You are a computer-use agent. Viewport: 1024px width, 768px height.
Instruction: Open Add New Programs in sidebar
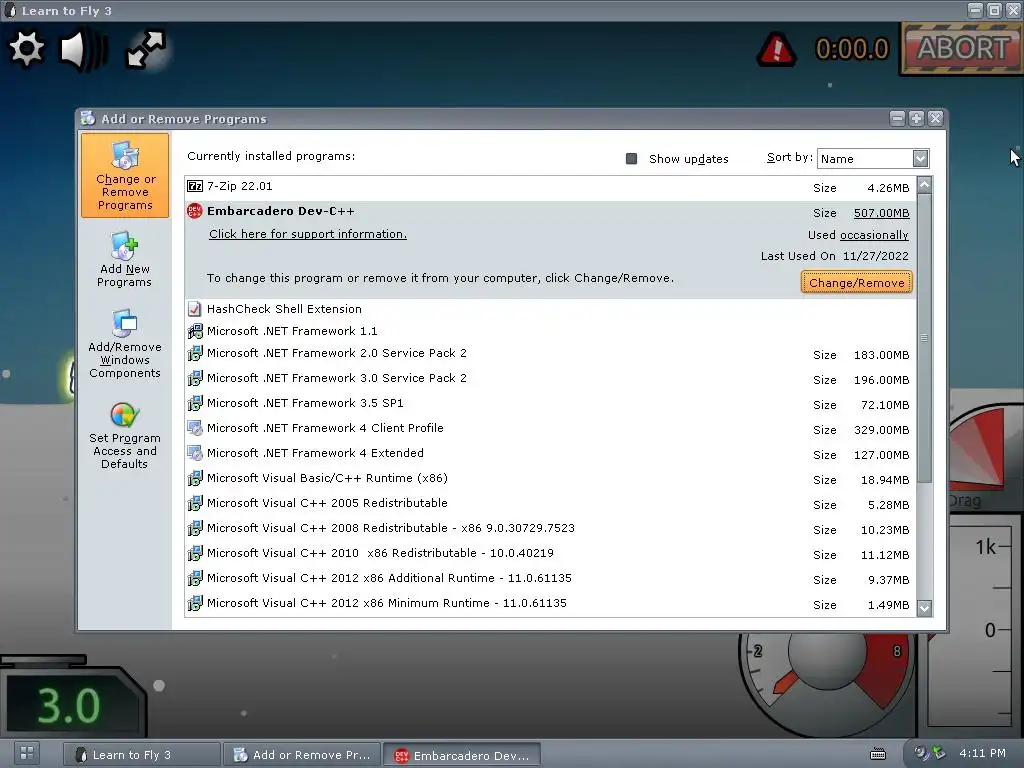(124, 259)
